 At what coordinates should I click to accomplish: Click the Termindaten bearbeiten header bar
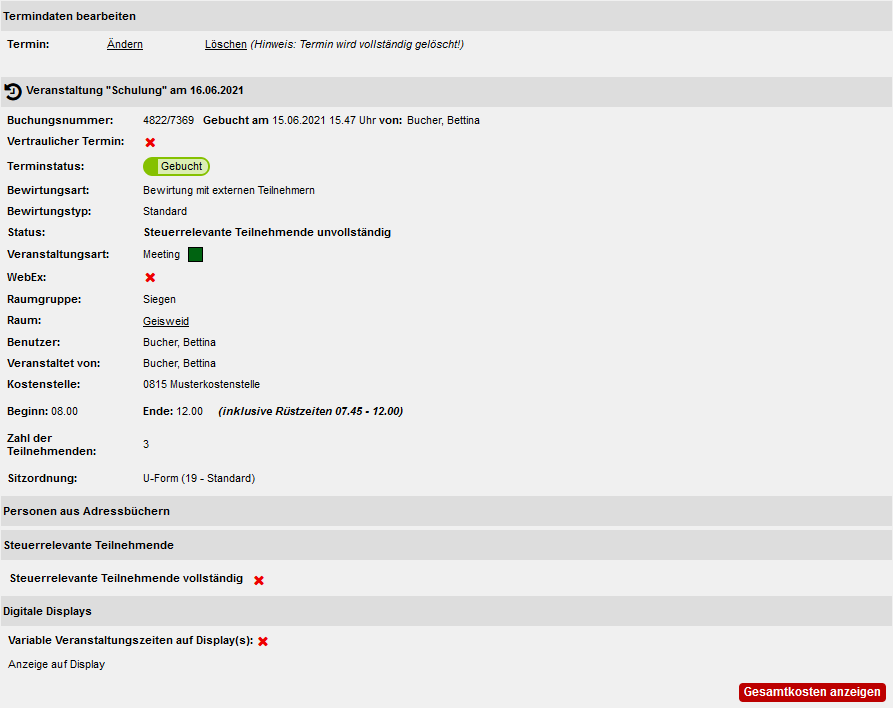[446, 16]
